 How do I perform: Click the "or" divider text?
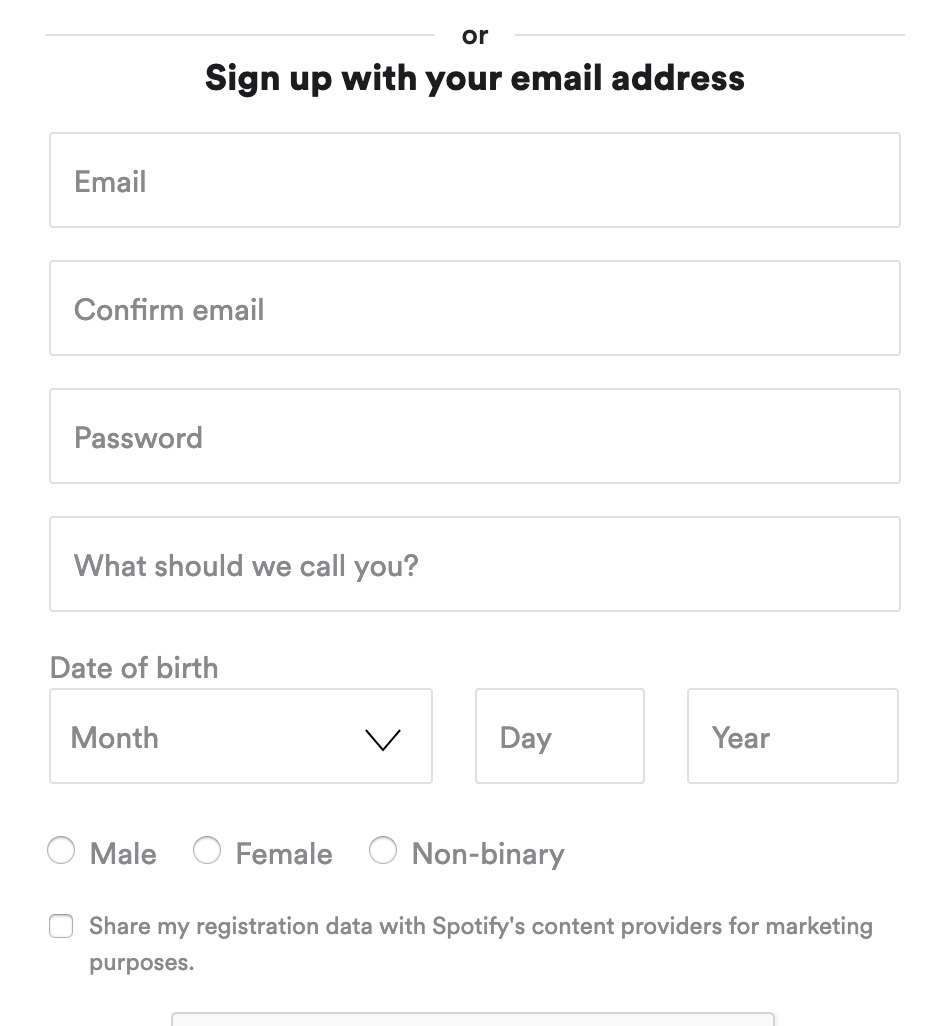click(475, 33)
